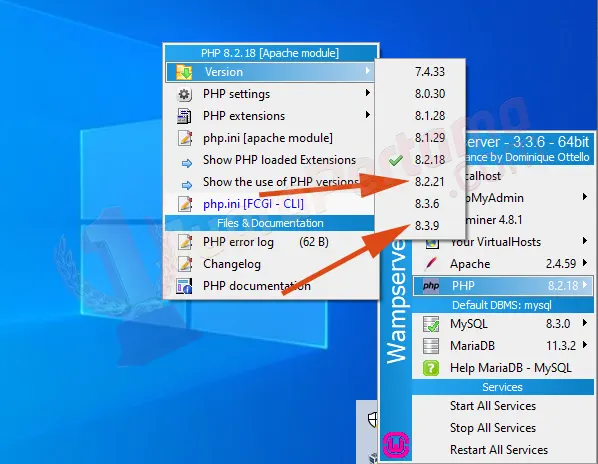598x464 pixels.
Task: Click the (62 B) error log size
Action: [x=314, y=242]
